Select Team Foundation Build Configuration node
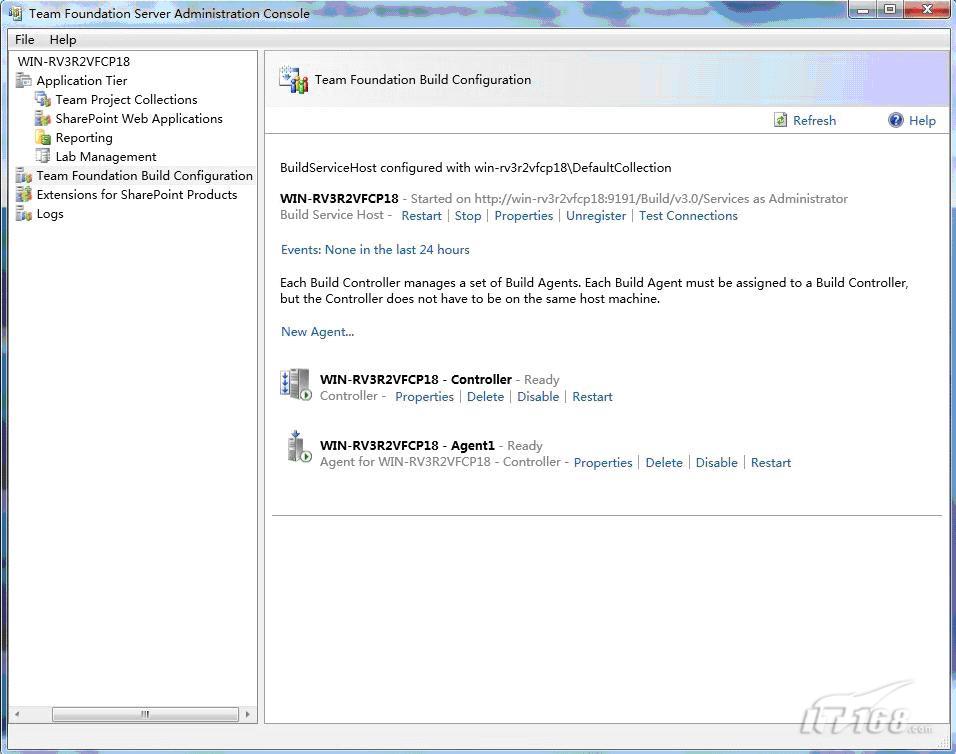 (144, 176)
